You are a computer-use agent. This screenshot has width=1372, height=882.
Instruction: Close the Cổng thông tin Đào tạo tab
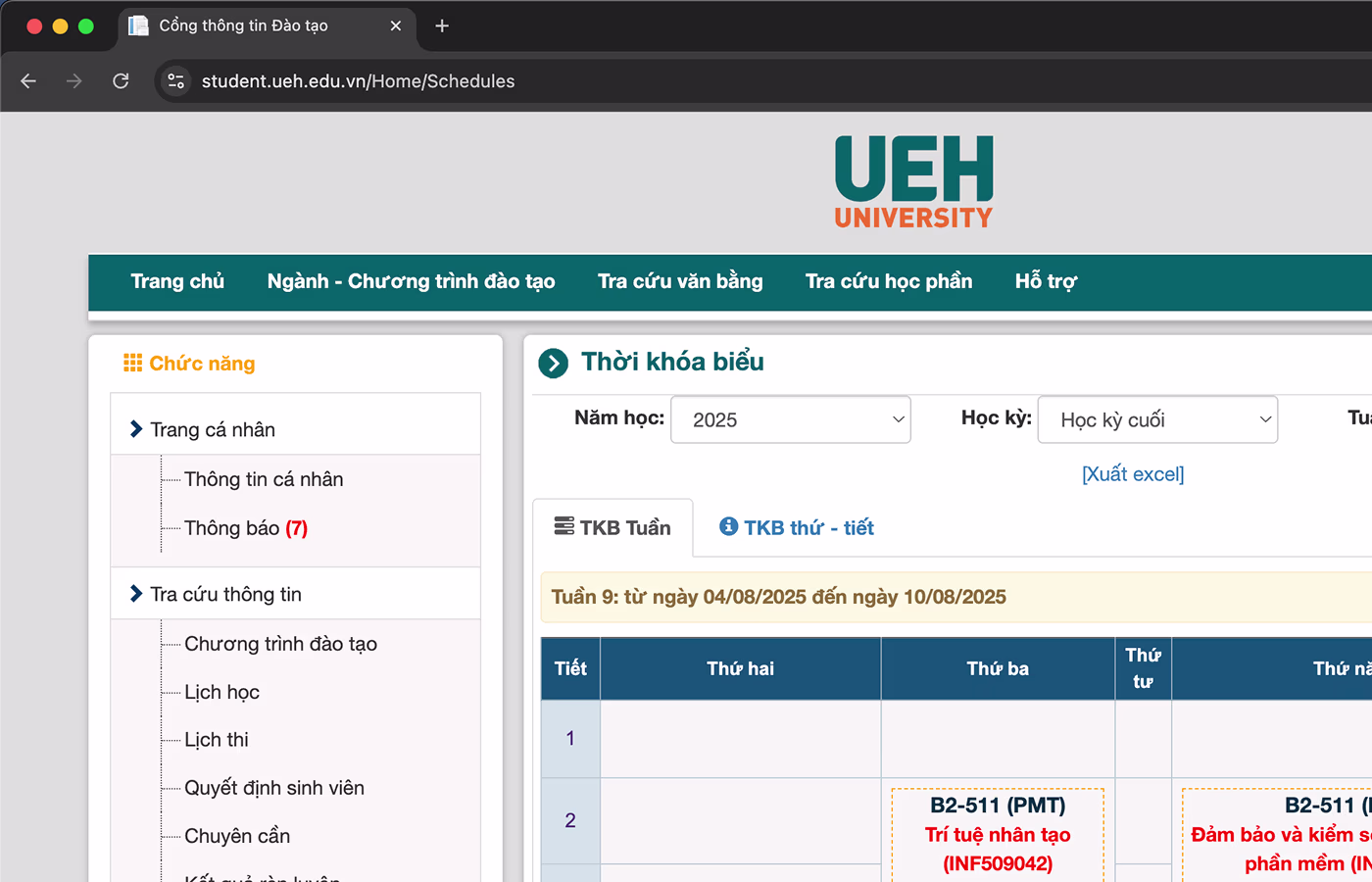(x=396, y=26)
